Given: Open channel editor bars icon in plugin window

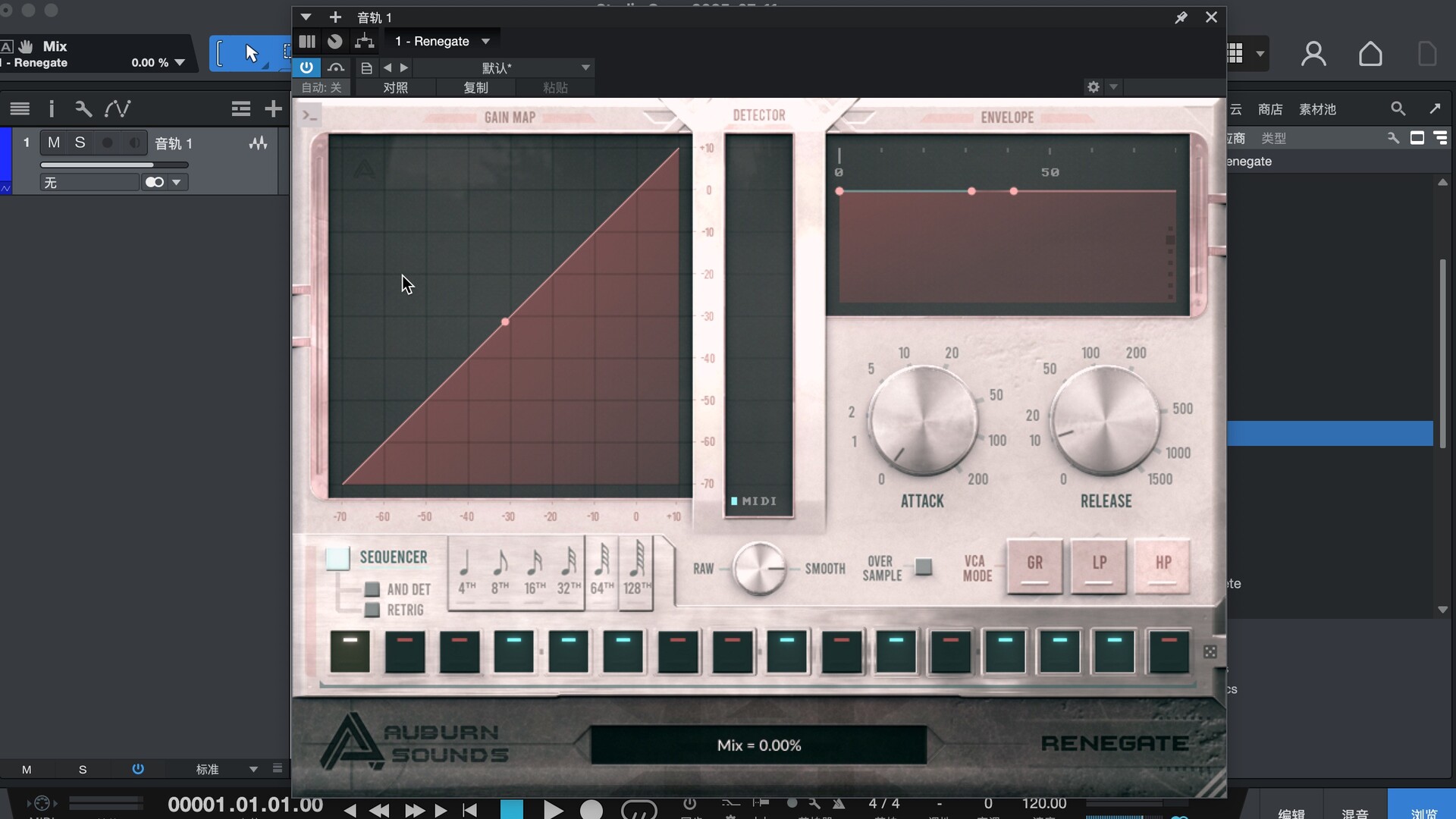Looking at the screenshot, I should tap(307, 41).
